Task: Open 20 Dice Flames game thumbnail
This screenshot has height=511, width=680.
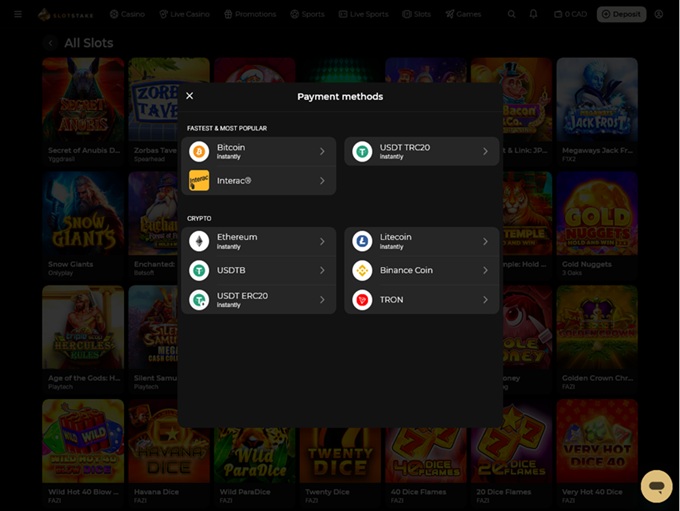Action: pos(511,441)
